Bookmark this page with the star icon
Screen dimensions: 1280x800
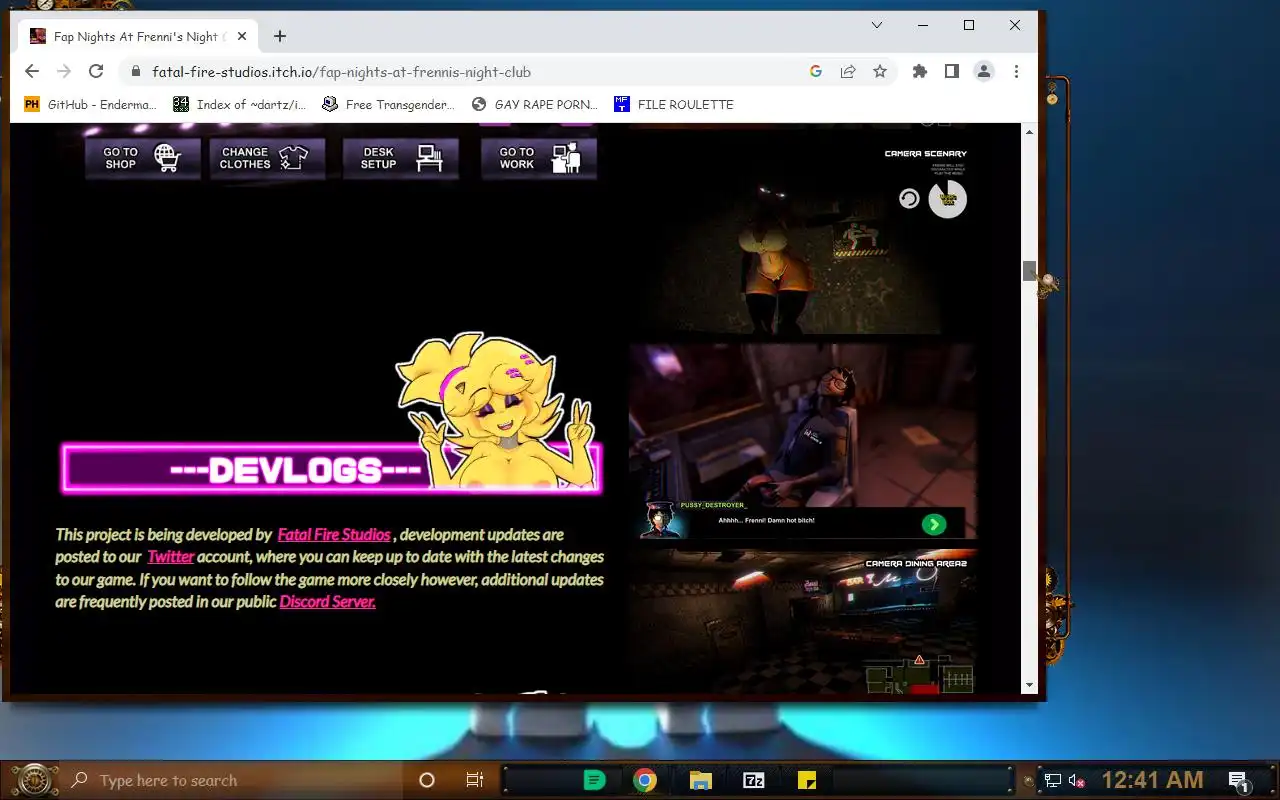[880, 71]
